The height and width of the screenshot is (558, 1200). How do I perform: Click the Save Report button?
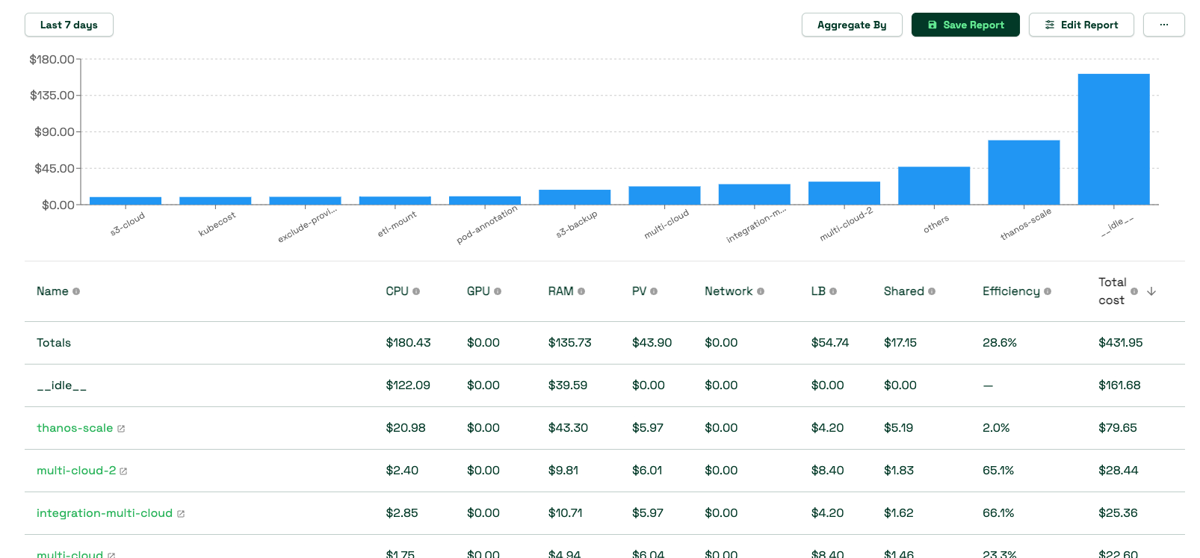pos(965,25)
